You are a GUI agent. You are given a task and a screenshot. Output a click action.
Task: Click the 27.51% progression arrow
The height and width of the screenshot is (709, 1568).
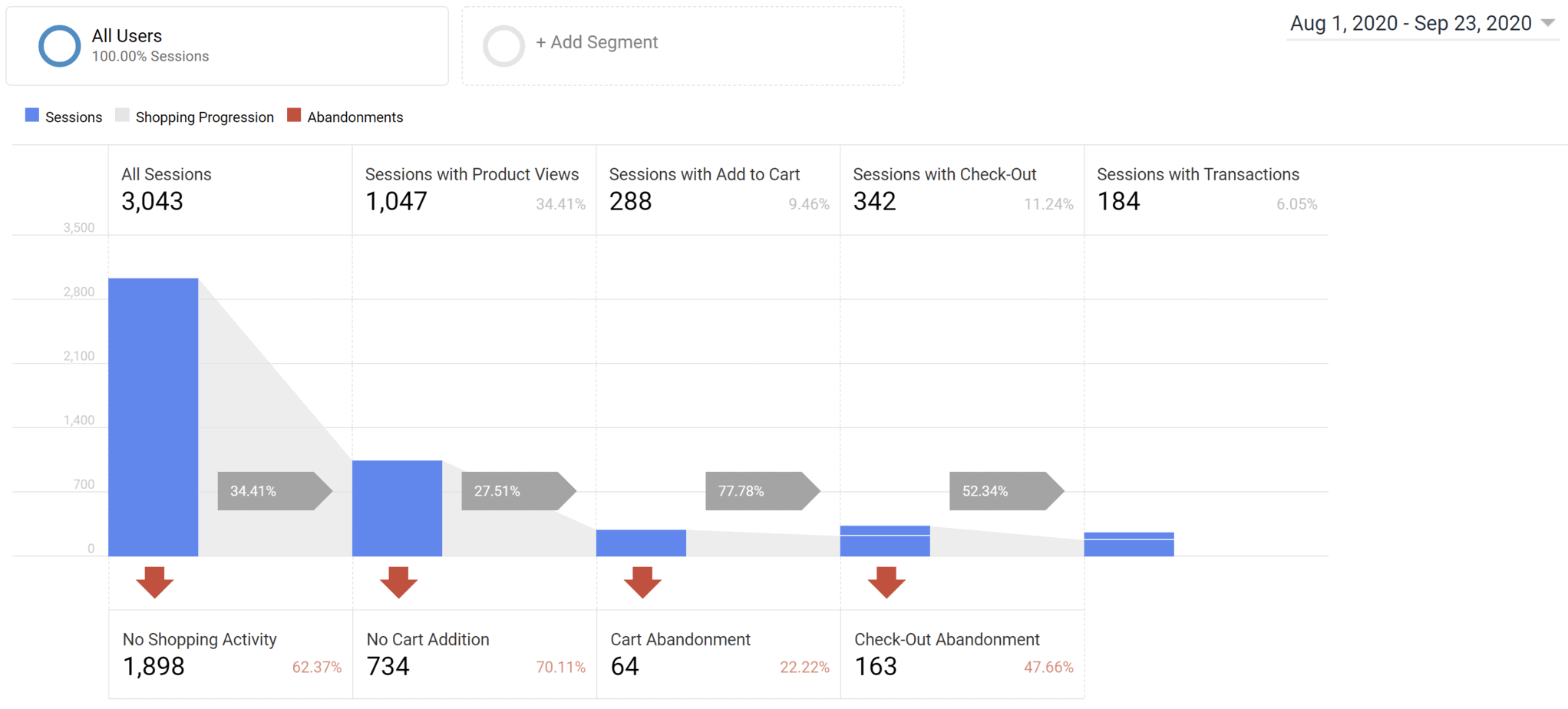point(519,491)
